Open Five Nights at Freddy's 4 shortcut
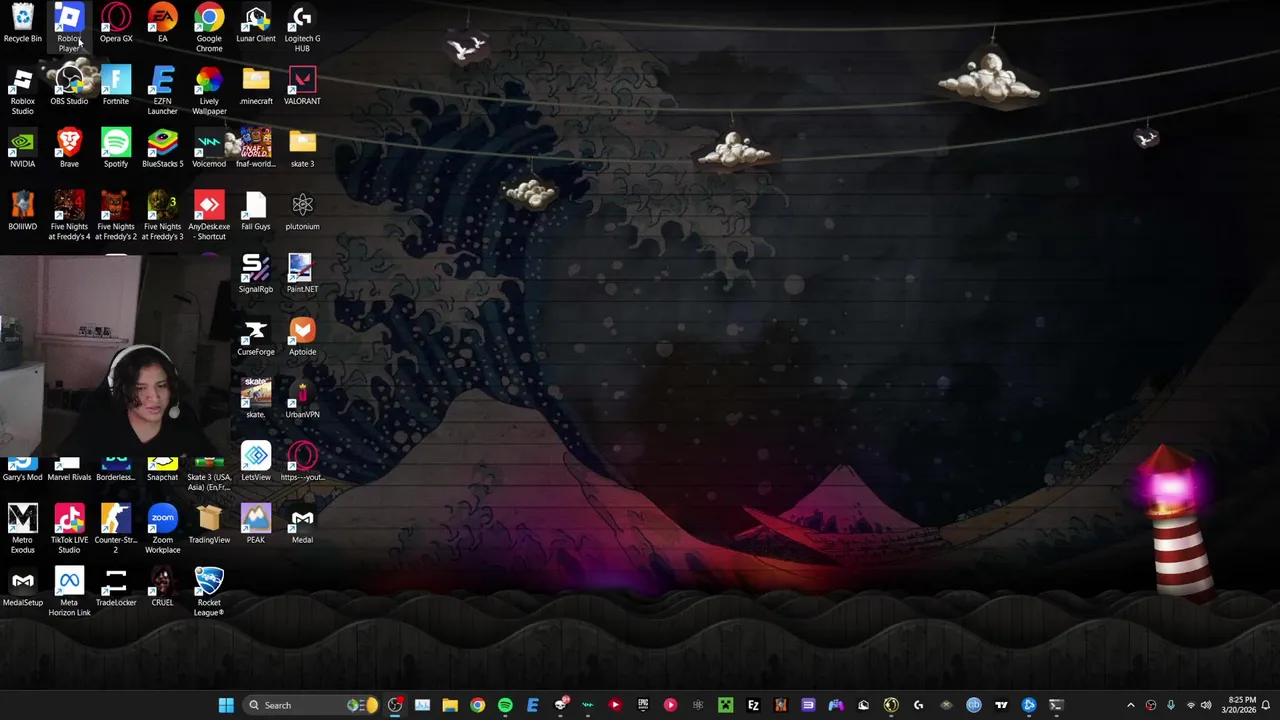1280x720 pixels. 69,216
